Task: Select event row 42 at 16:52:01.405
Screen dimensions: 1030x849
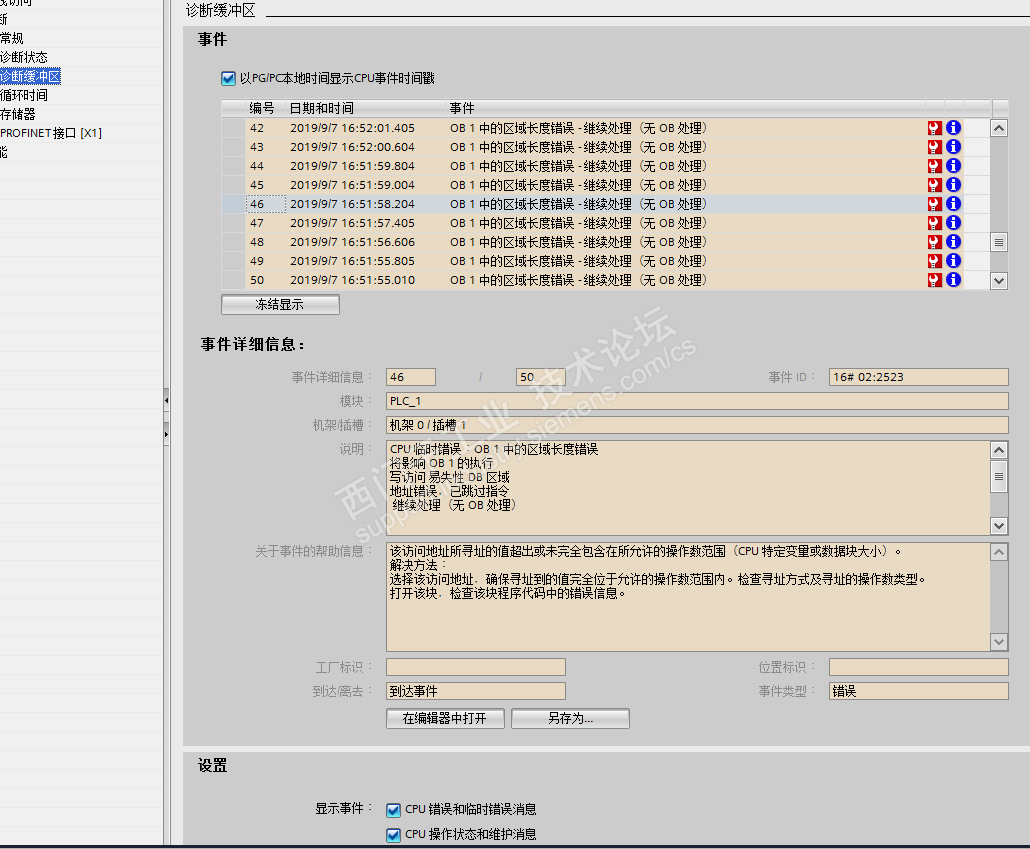Action: pos(605,128)
